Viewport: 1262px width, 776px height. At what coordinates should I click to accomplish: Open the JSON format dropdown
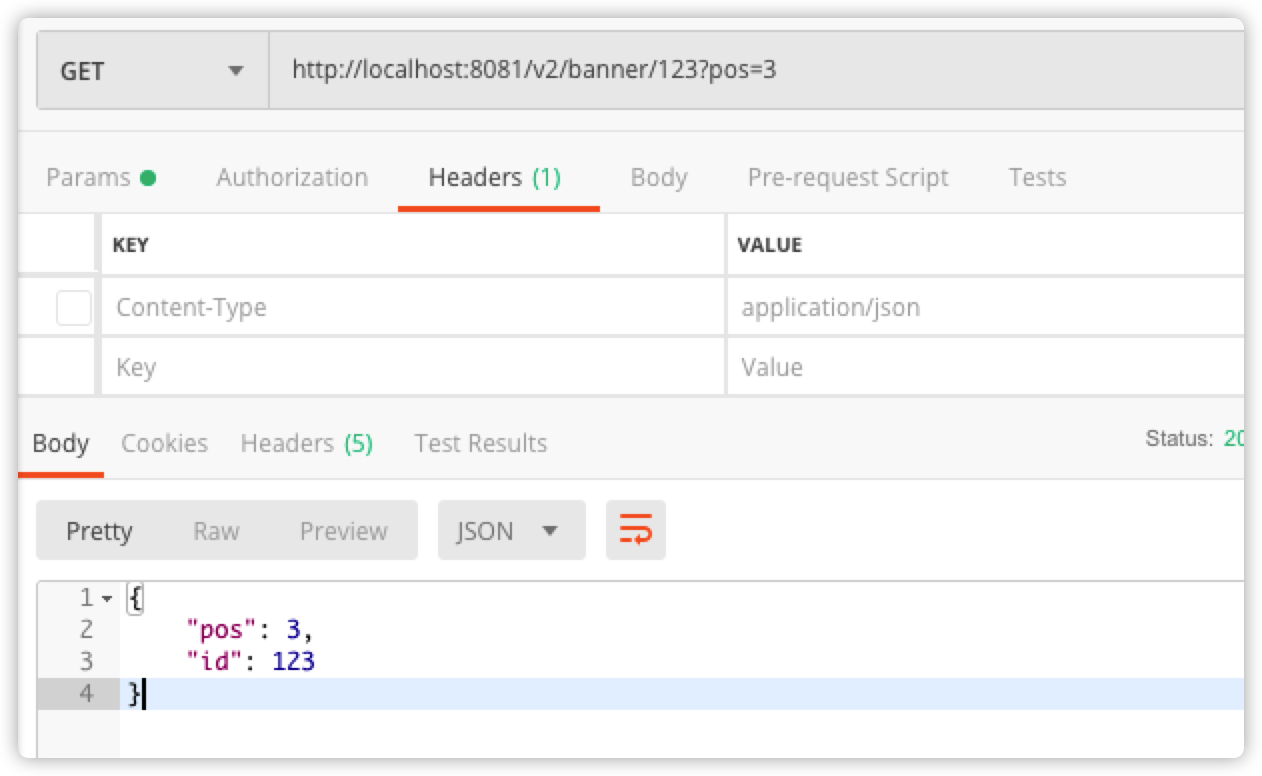[x=511, y=530]
